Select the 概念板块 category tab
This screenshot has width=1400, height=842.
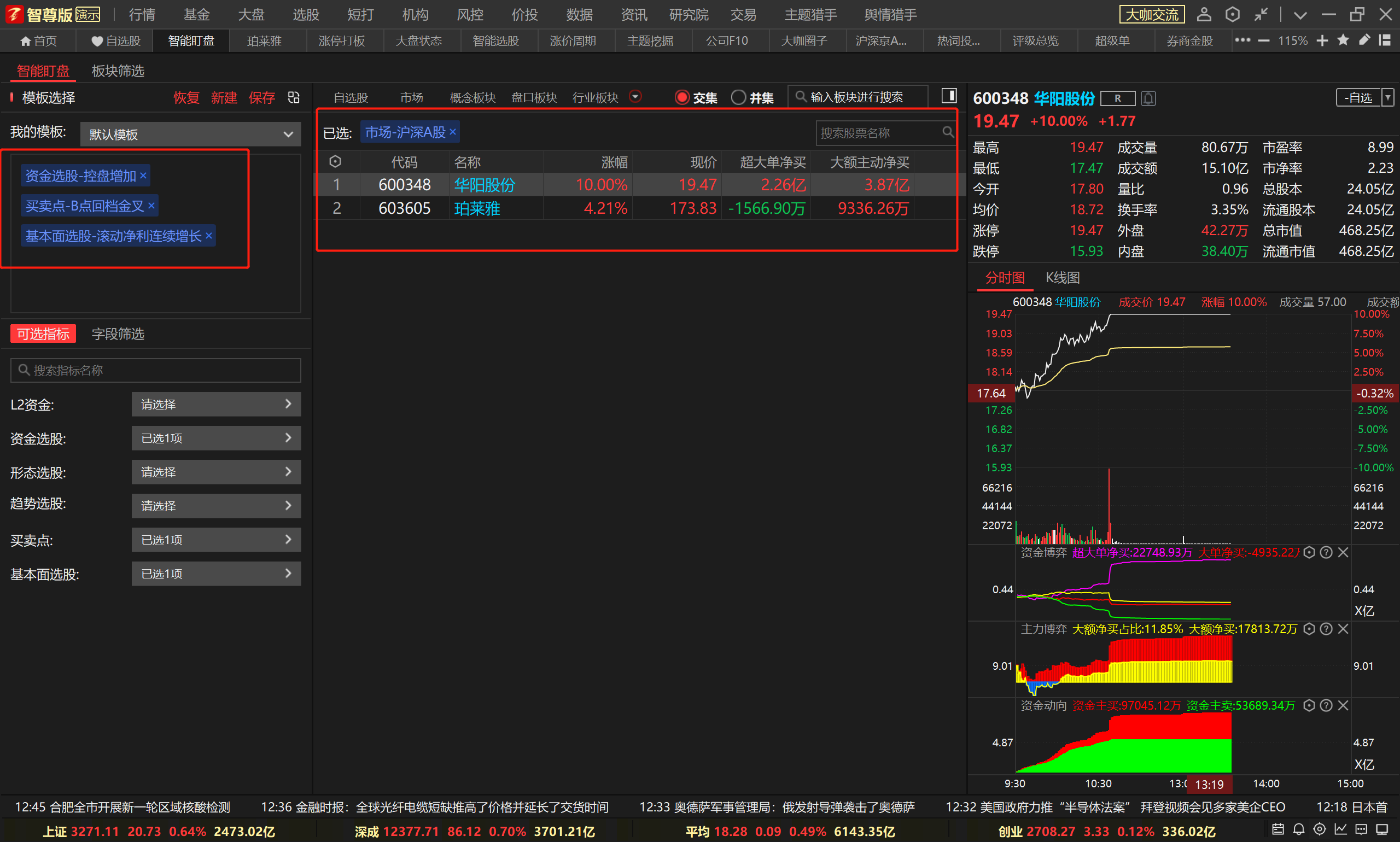click(x=472, y=97)
